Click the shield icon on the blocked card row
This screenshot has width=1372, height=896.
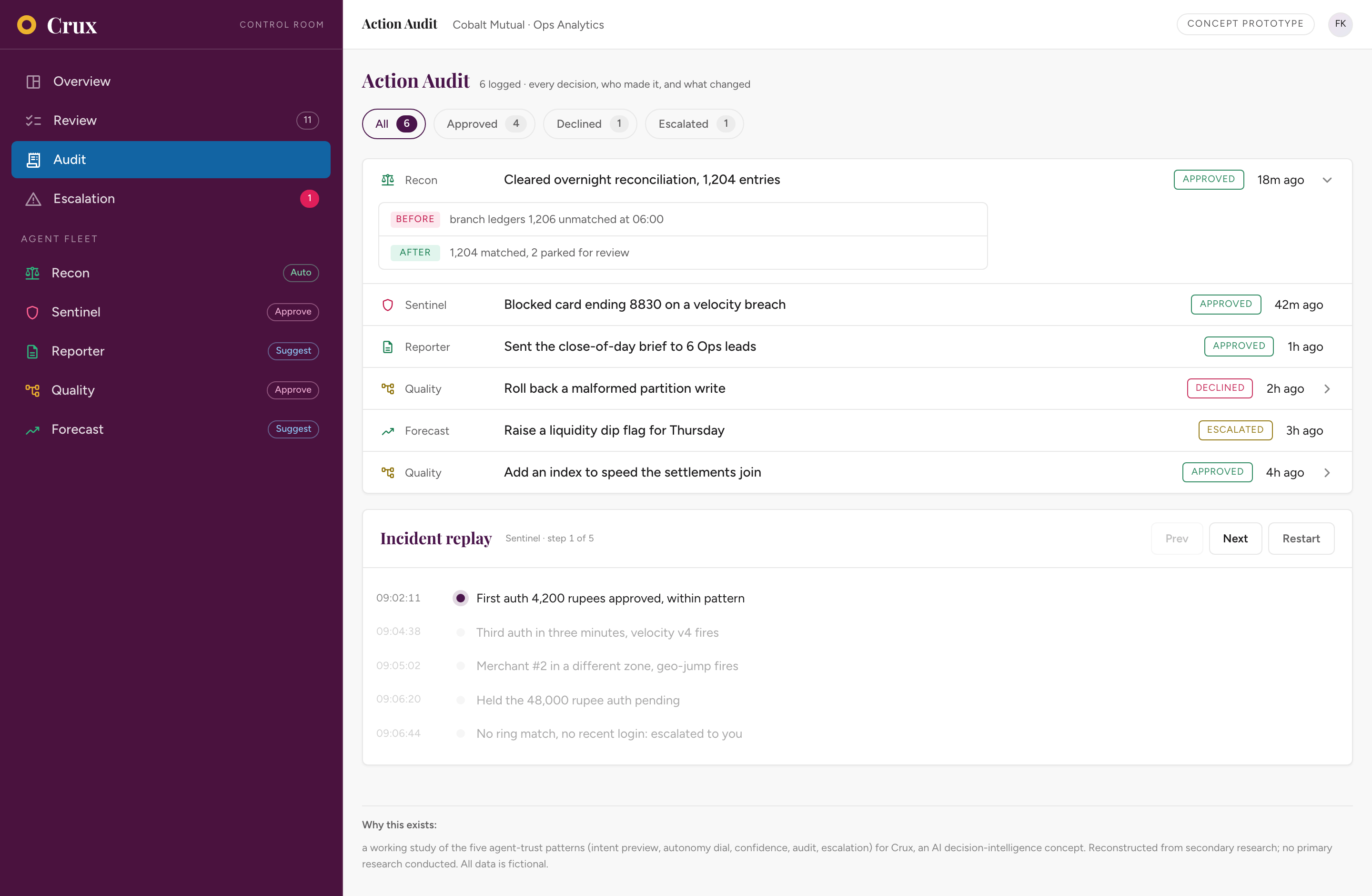click(x=388, y=305)
